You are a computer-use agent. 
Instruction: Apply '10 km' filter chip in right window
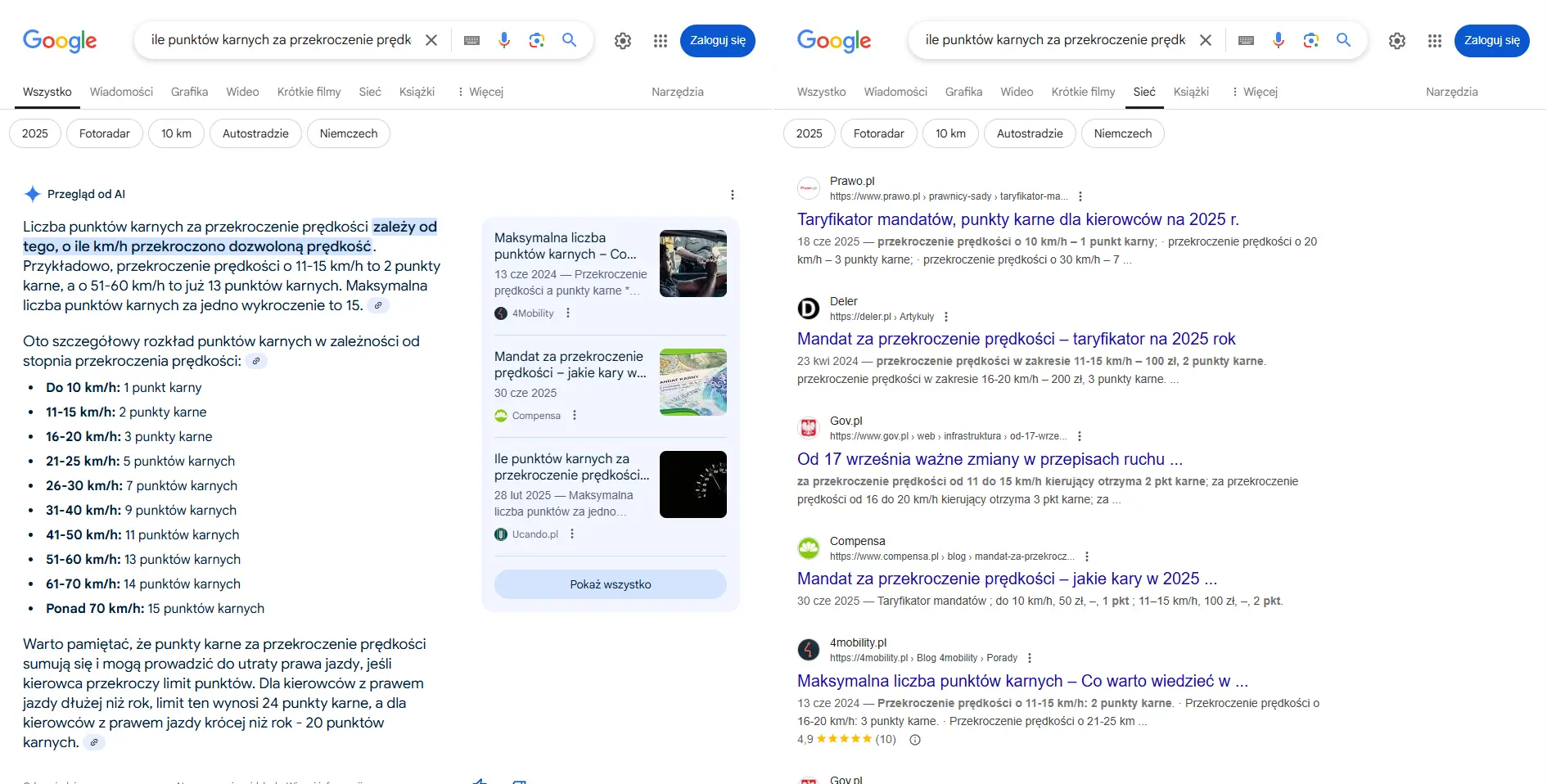click(950, 133)
